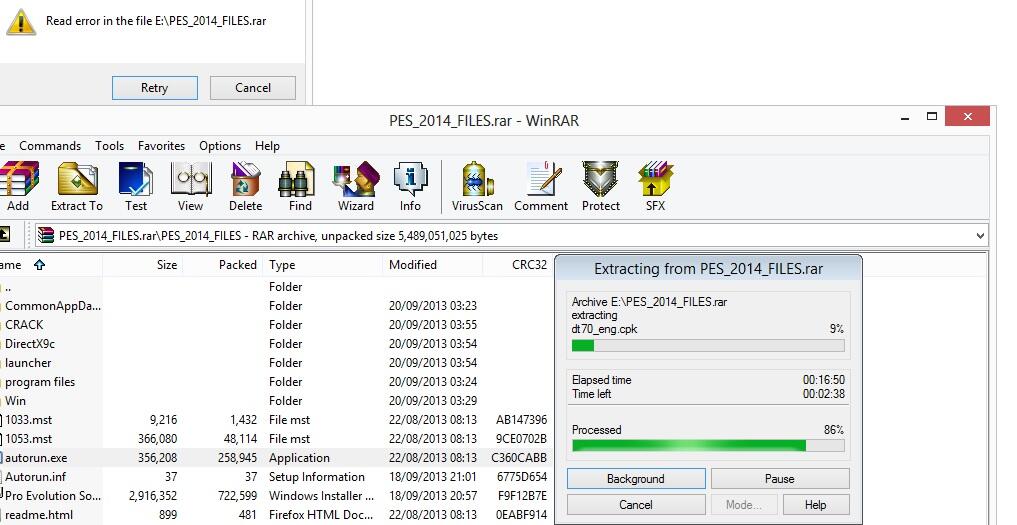Viewport: 1017px width, 525px height.
Task: Open the Tools menu
Action: pyautogui.click(x=109, y=146)
